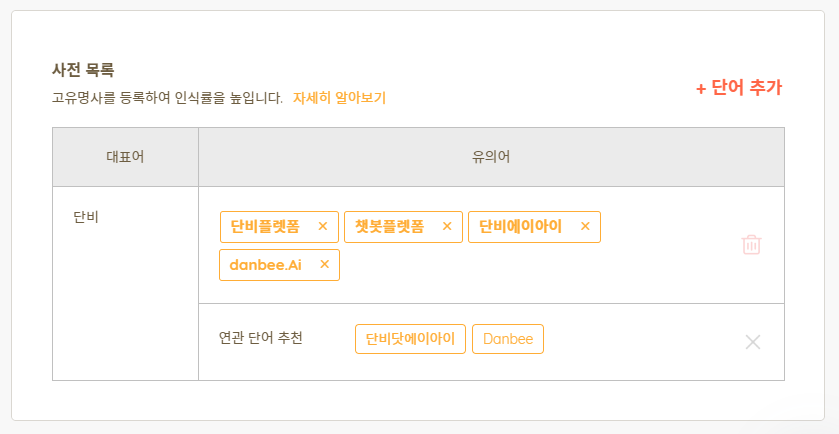Delete the danbee.Ai tag with its x
839x434 pixels.
tap(324, 264)
